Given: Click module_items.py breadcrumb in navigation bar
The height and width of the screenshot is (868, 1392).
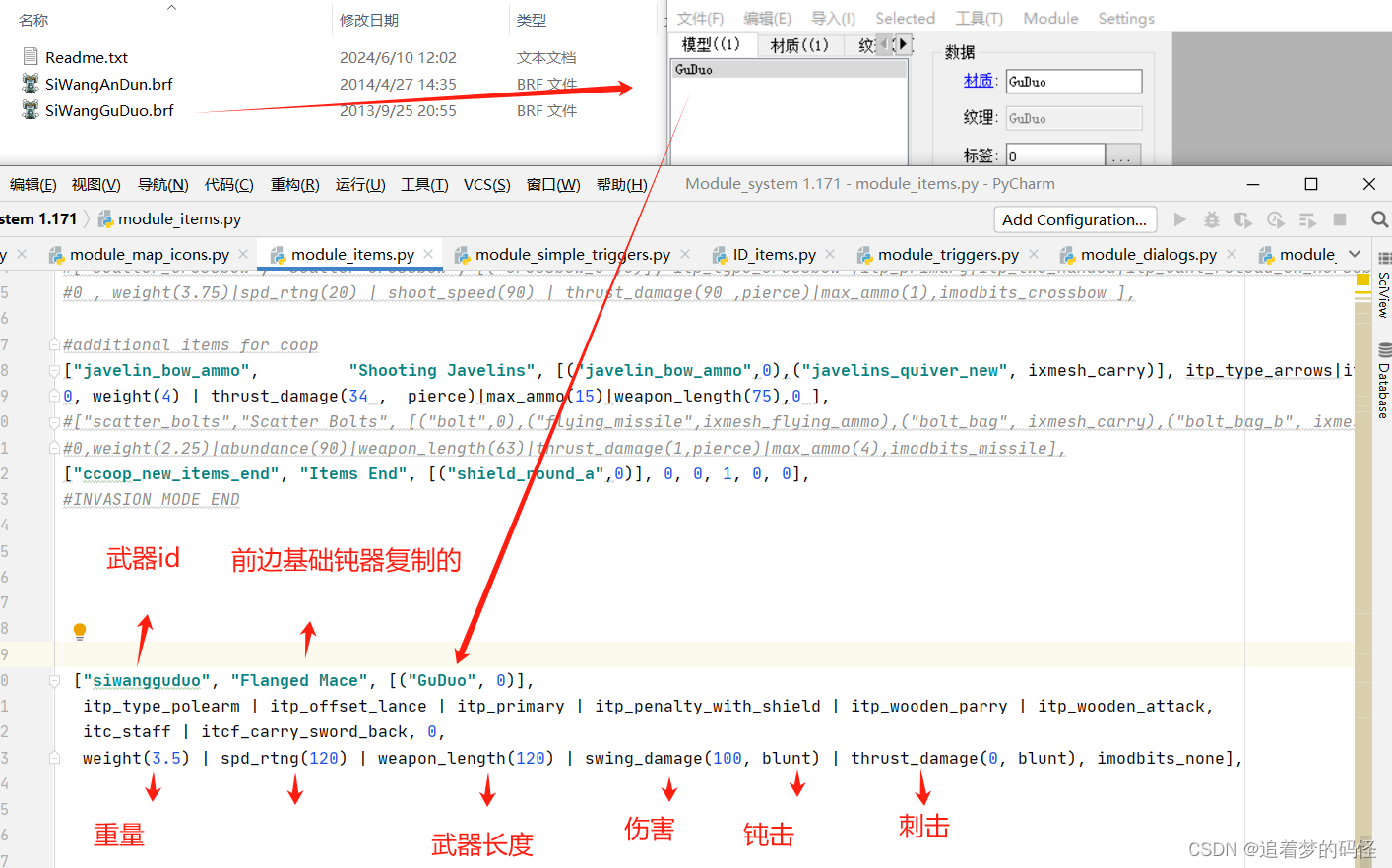Looking at the screenshot, I should pyautogui.click(x=169, y=219).
